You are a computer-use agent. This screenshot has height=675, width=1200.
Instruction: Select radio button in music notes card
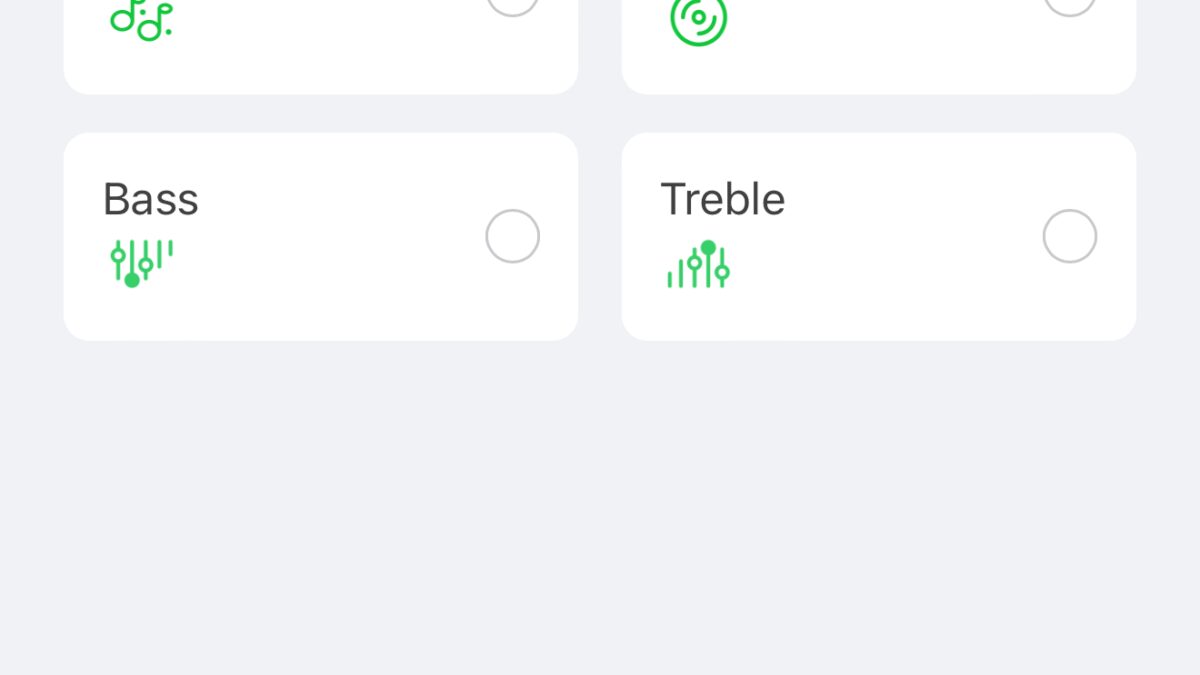pos(512,5)
